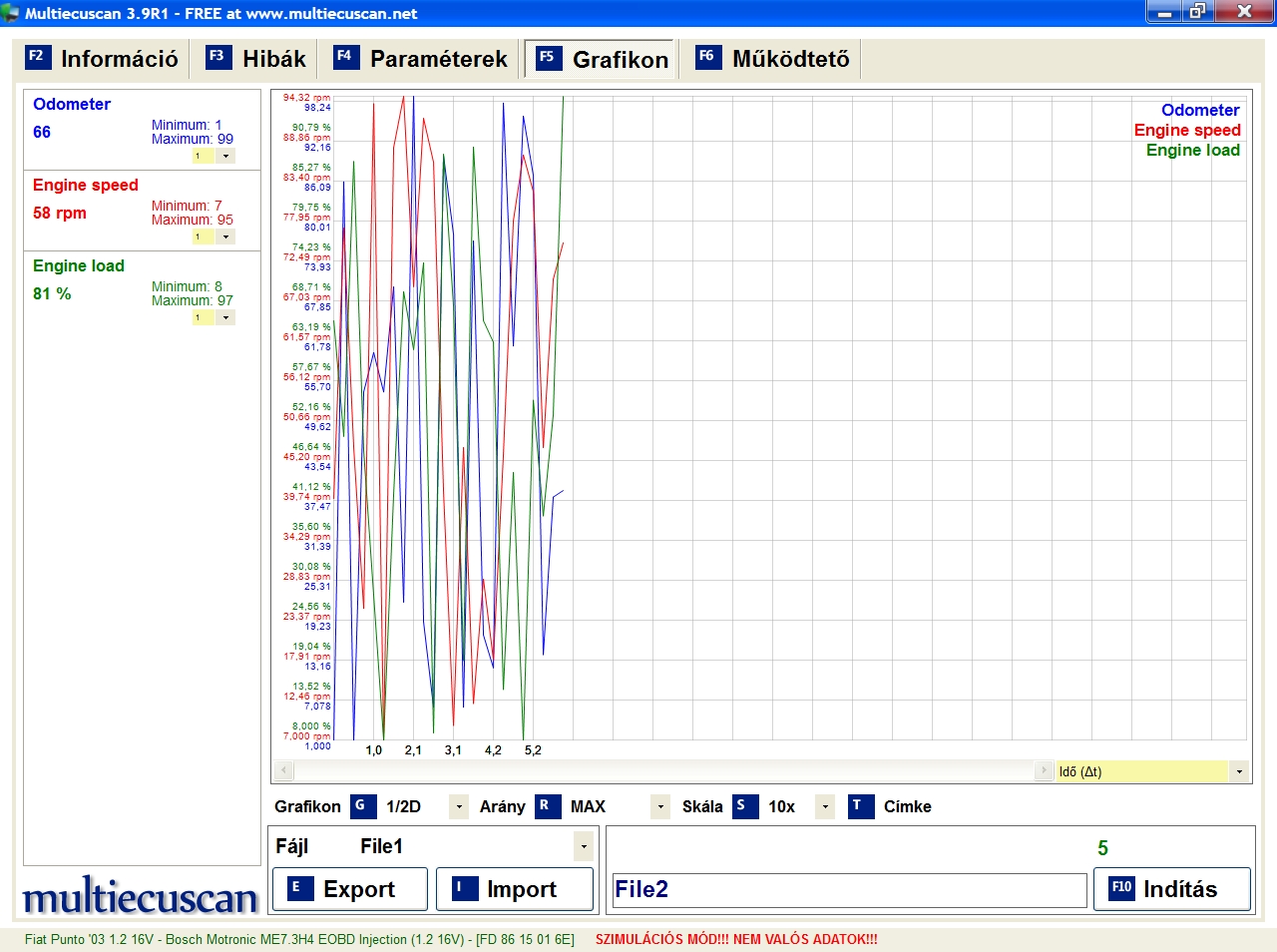Click the F4 key icon
The image size is (1277, 952).
click(x=345, y=57)
